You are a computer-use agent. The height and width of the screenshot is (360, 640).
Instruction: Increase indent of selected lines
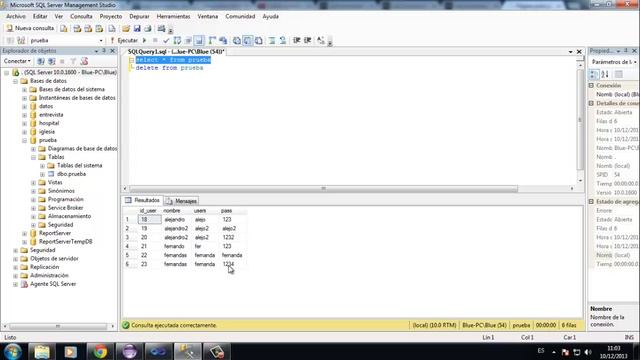[x=308, y=40]
